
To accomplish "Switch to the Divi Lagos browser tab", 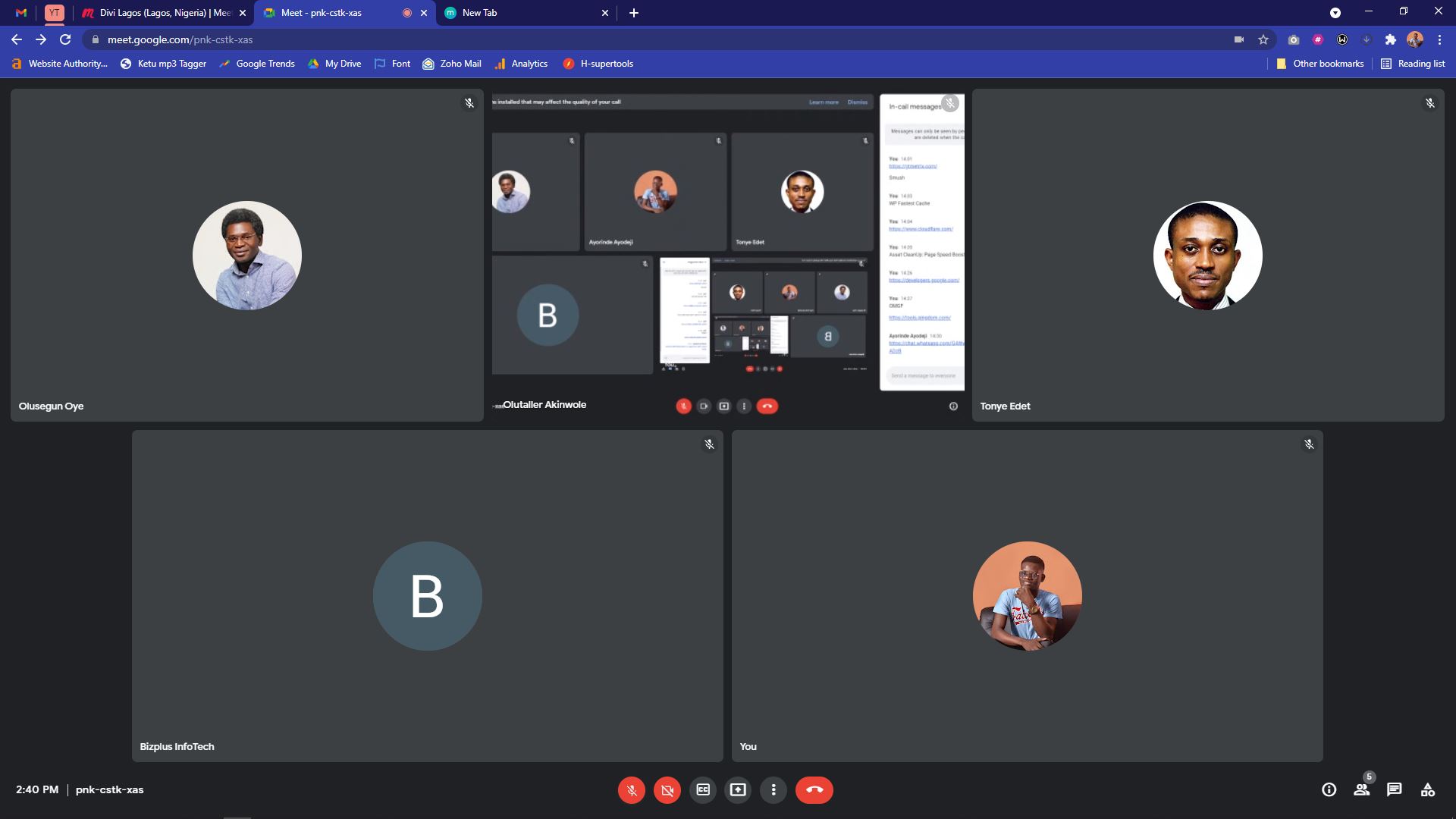I will click(x=165, y=13).
